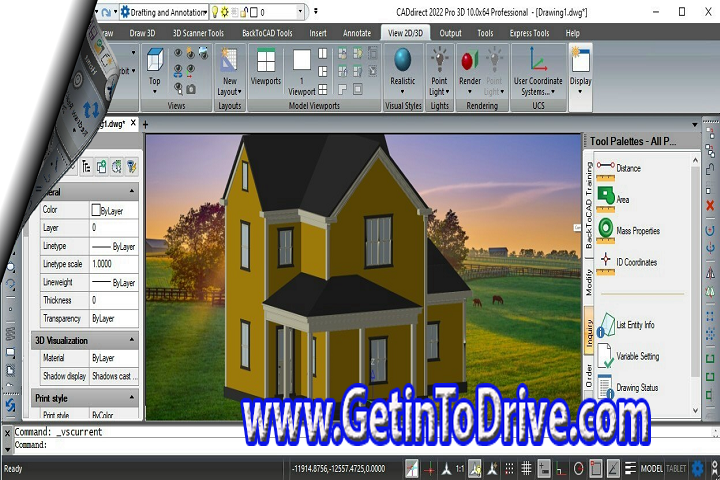Click the Transparency ByLayer value

click(x=113, y=318)
